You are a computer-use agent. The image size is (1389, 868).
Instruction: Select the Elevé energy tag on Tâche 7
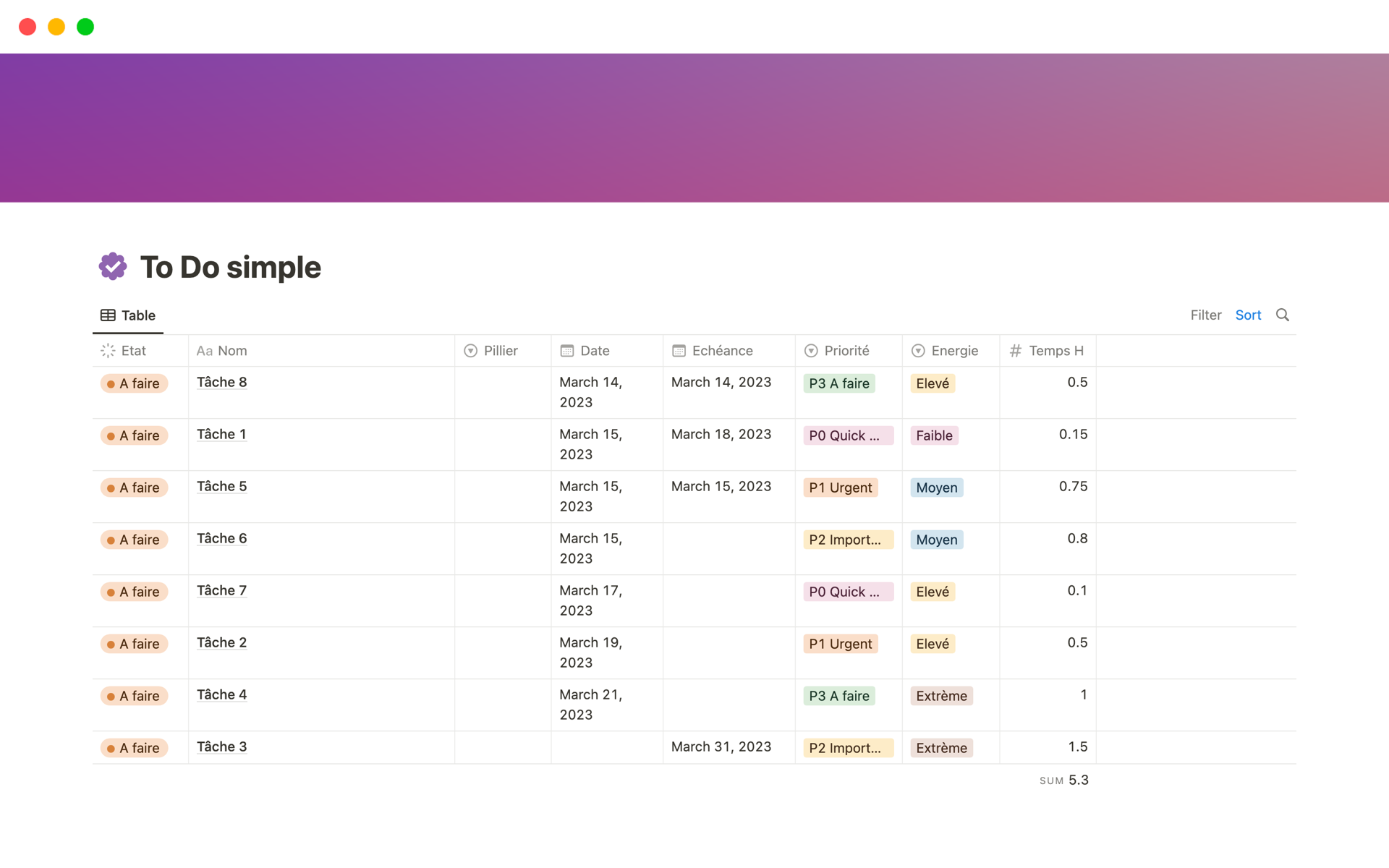(x=933, y=591)
